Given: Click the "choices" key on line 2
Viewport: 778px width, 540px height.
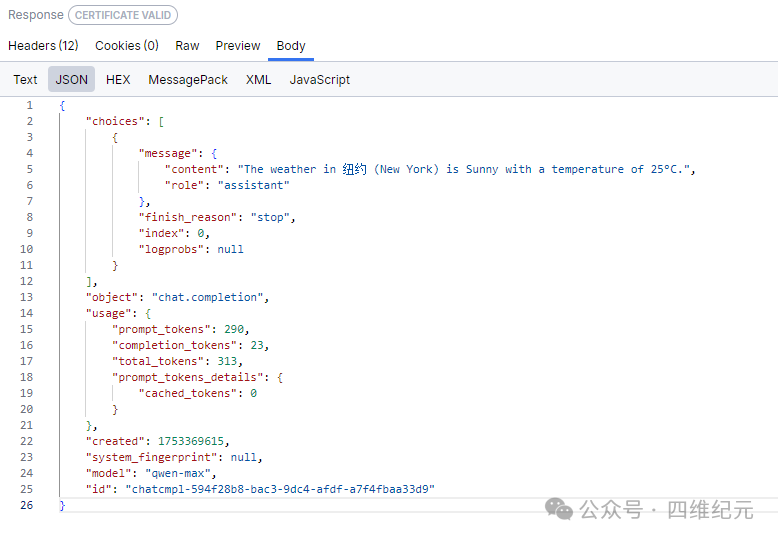Looking at the screenshot, I should coord(115,122).
